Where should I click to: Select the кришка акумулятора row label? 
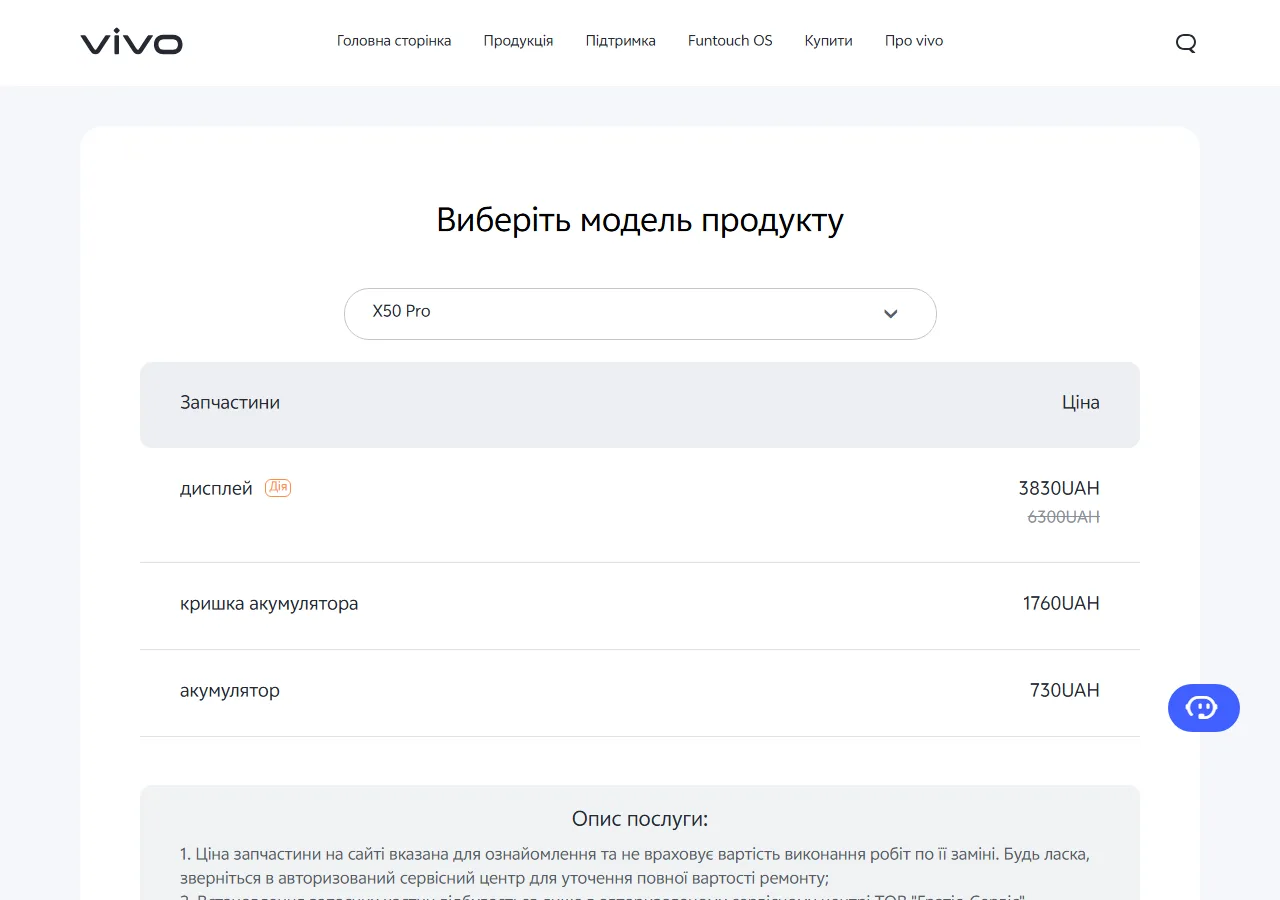(269, 604)
